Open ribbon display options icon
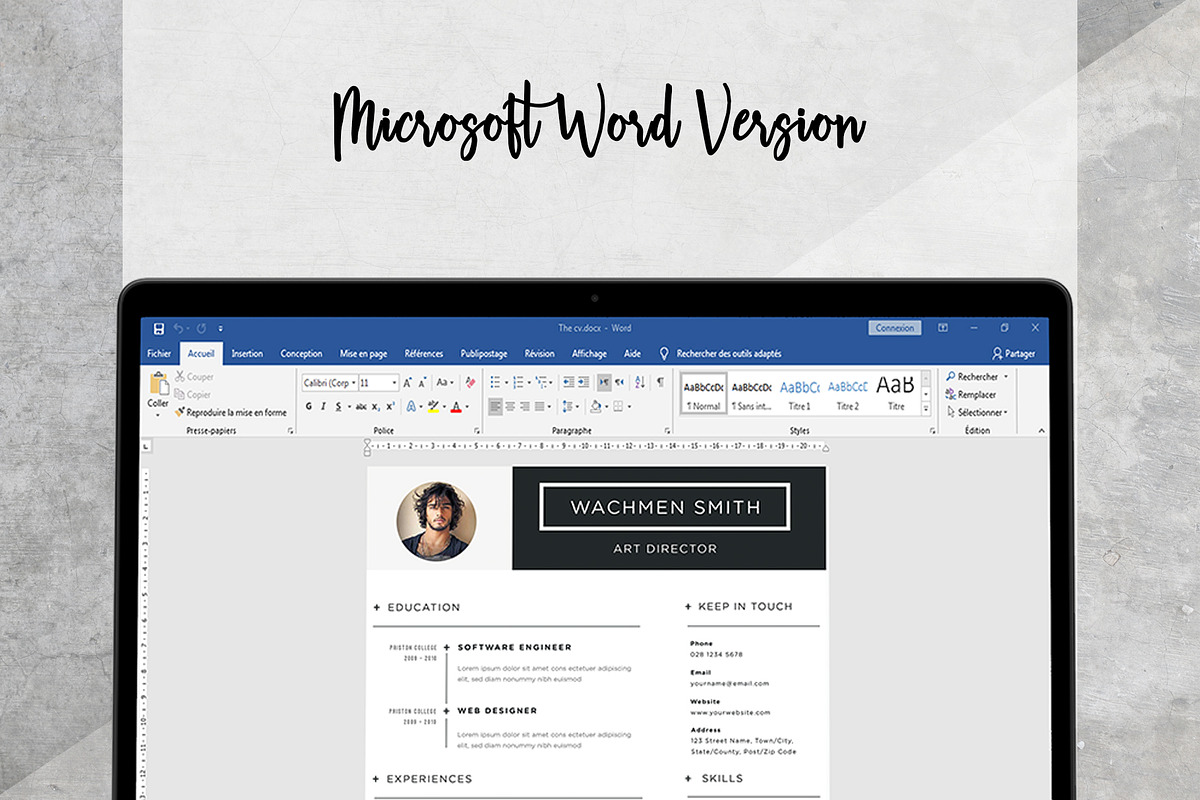This screenshot has width=1200, height=800. [x=943, y=328]
